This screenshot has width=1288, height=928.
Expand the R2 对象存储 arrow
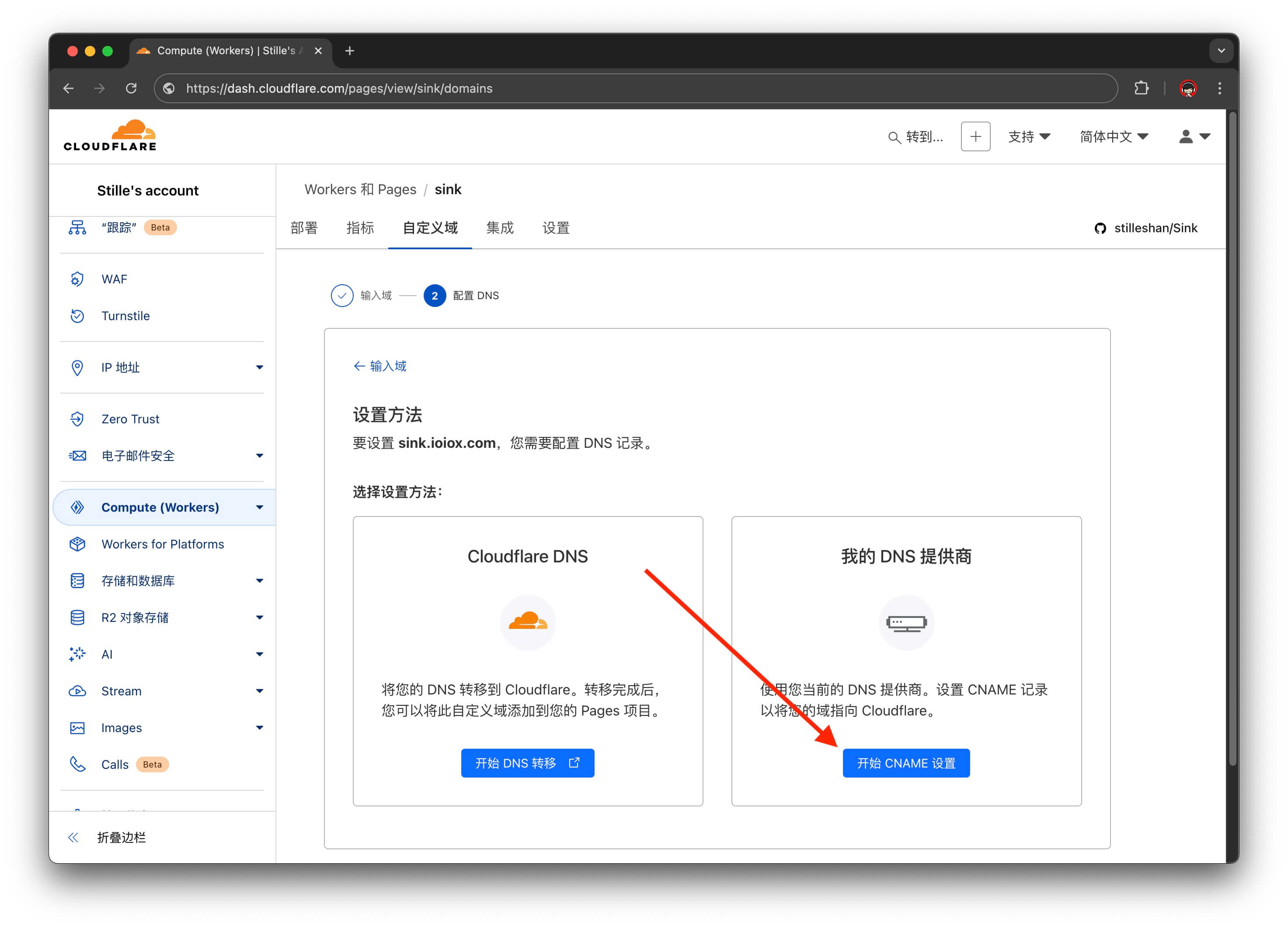260,618
